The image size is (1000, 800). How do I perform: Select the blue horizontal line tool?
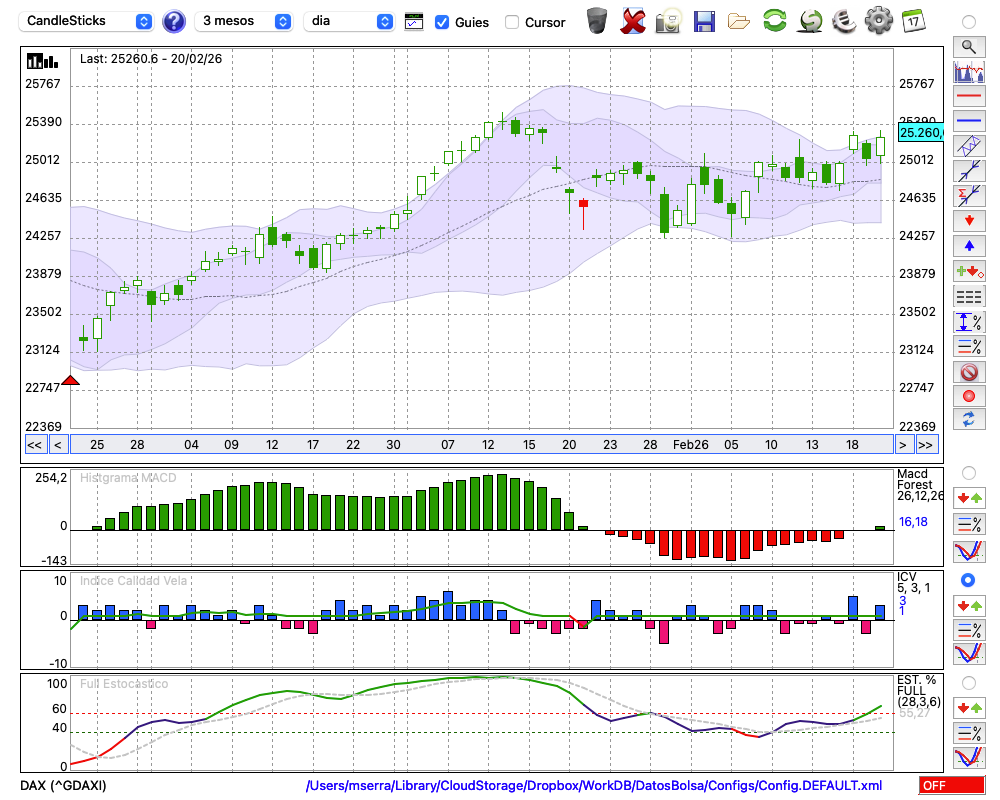point(968,120)
